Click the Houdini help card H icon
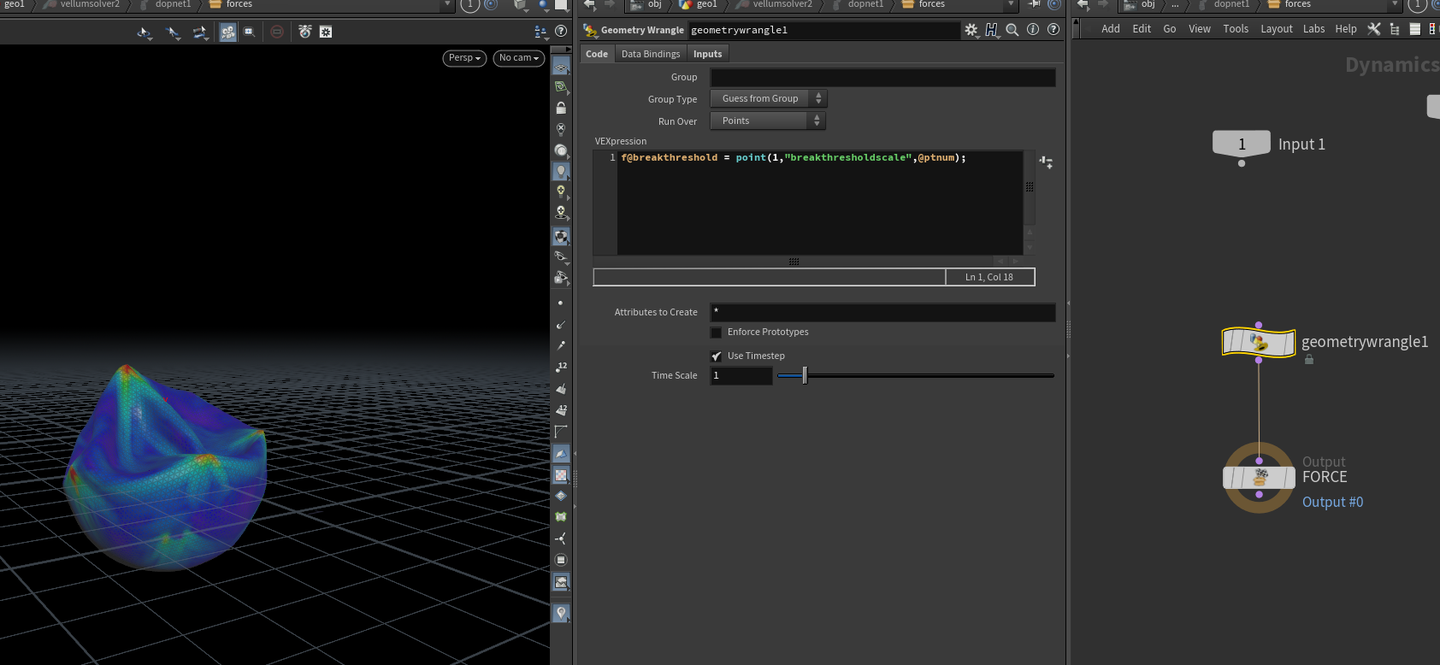Image resolution: width=1440 pixels, height=665 pixels. [991, 30]
